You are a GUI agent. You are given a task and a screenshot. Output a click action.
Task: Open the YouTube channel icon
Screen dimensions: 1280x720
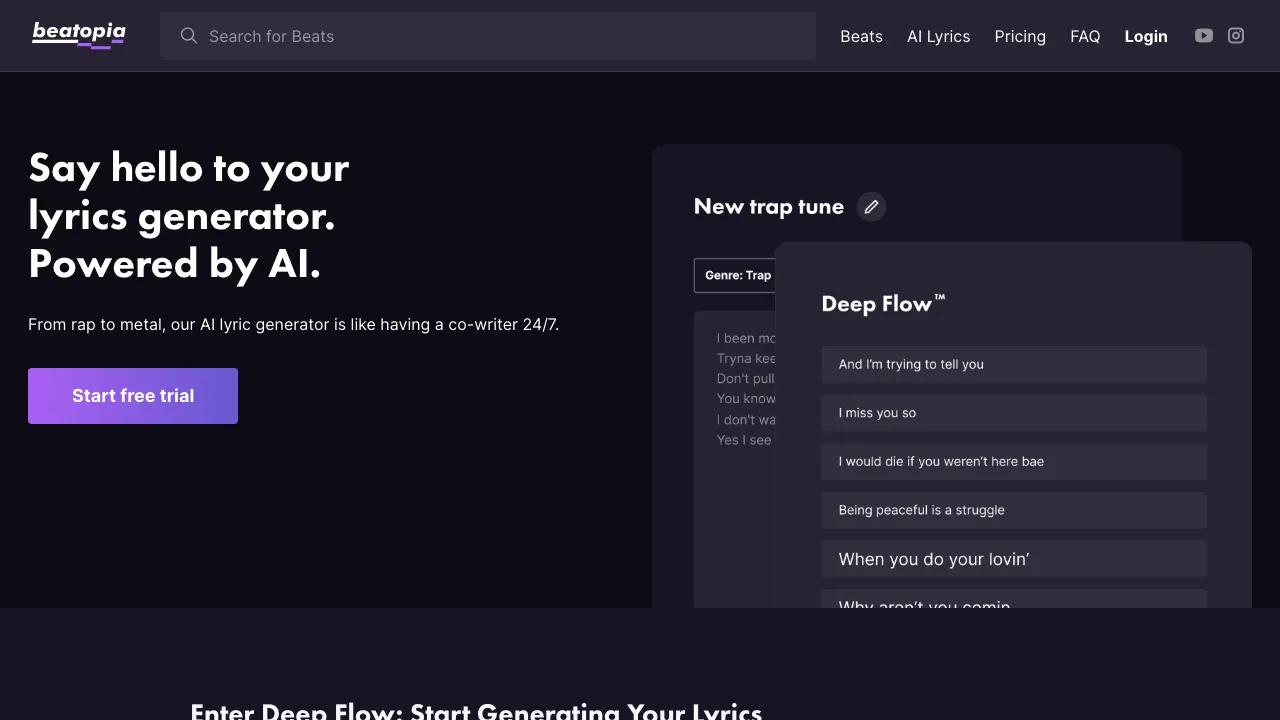click(x=1204, y=36)
